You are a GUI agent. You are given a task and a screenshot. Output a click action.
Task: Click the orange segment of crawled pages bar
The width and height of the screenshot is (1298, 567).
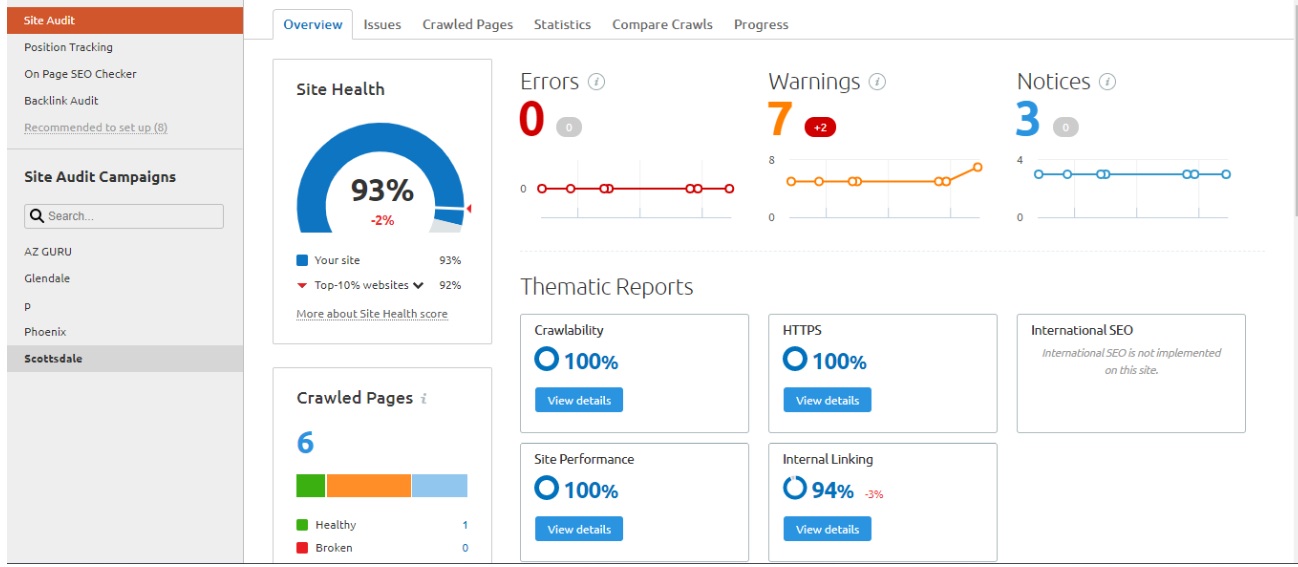click(x=368, y=486)
